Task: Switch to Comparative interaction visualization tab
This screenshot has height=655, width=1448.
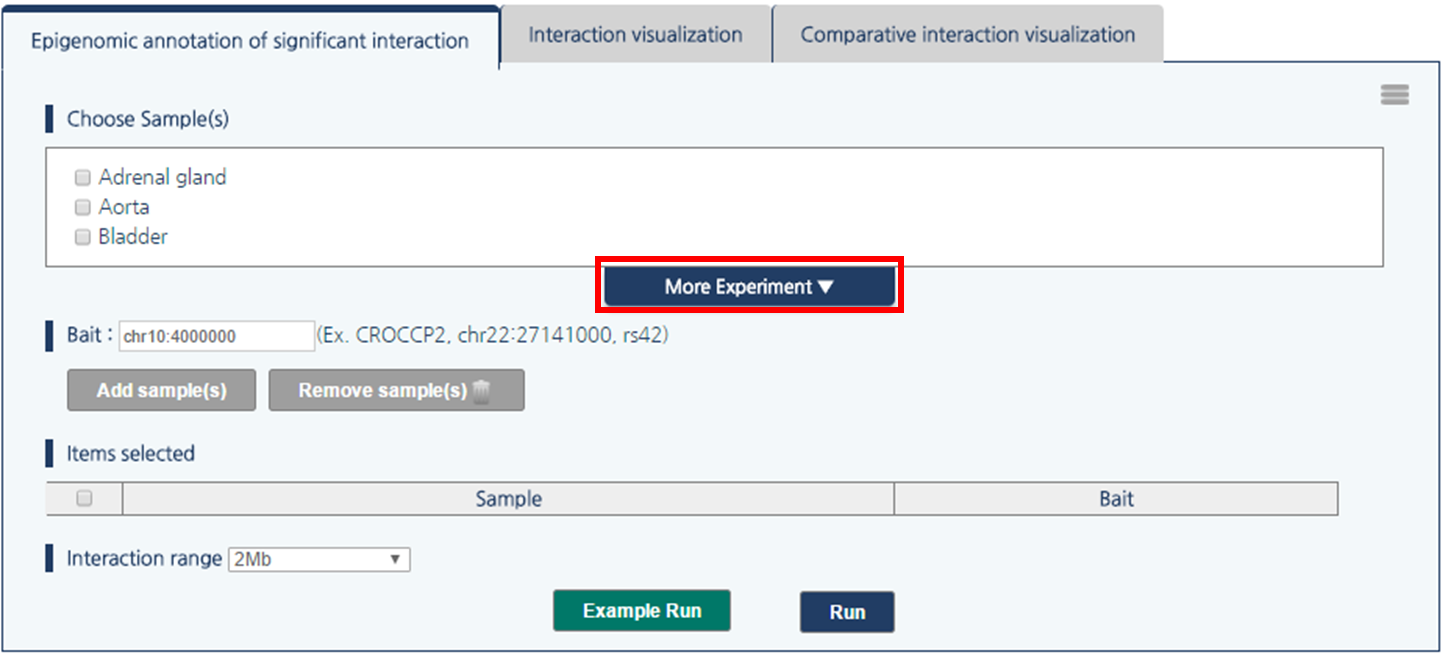Action: pos(967,34)
